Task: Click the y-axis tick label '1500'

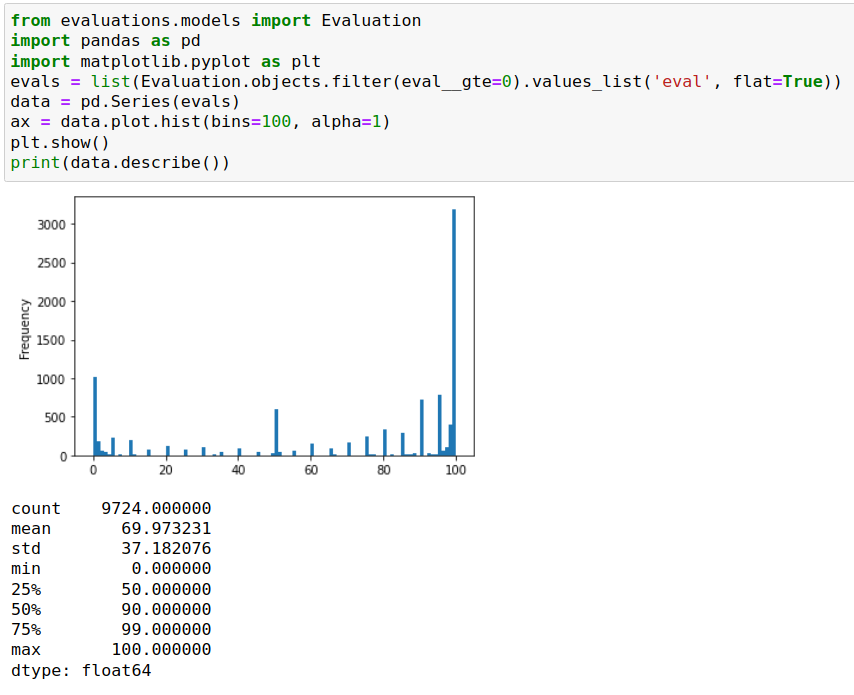Action: pos(51,340)
